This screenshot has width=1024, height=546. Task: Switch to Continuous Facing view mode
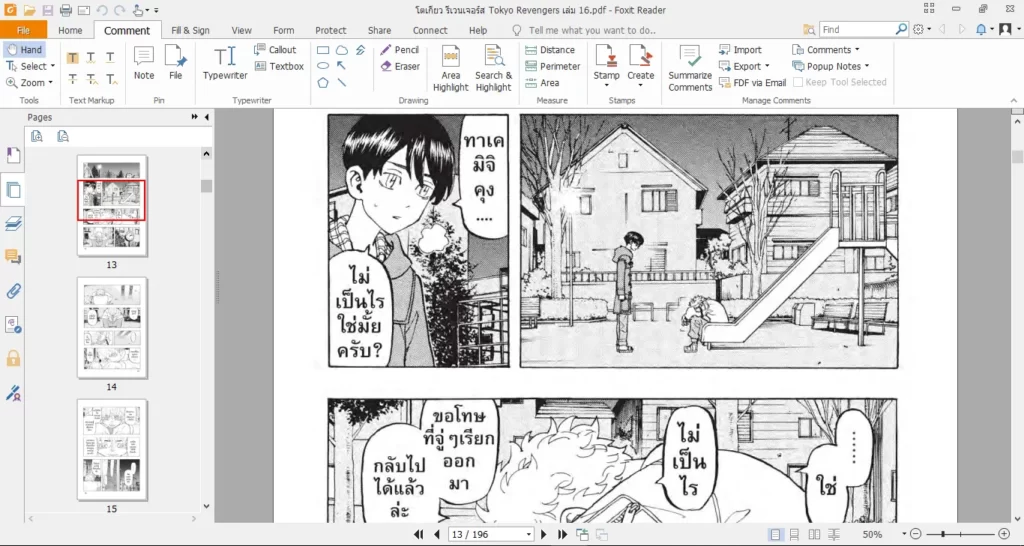[833, 534]
